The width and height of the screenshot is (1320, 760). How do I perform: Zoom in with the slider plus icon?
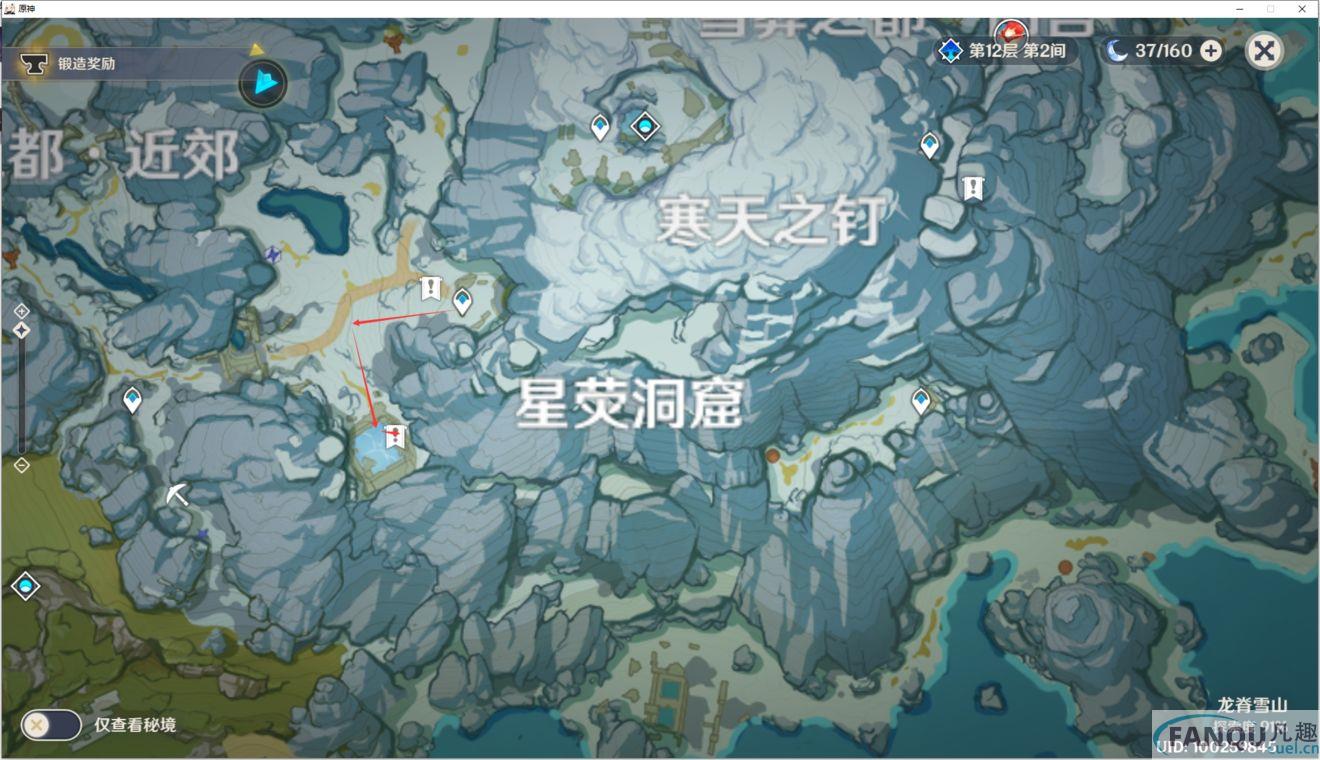click(22, 312)
